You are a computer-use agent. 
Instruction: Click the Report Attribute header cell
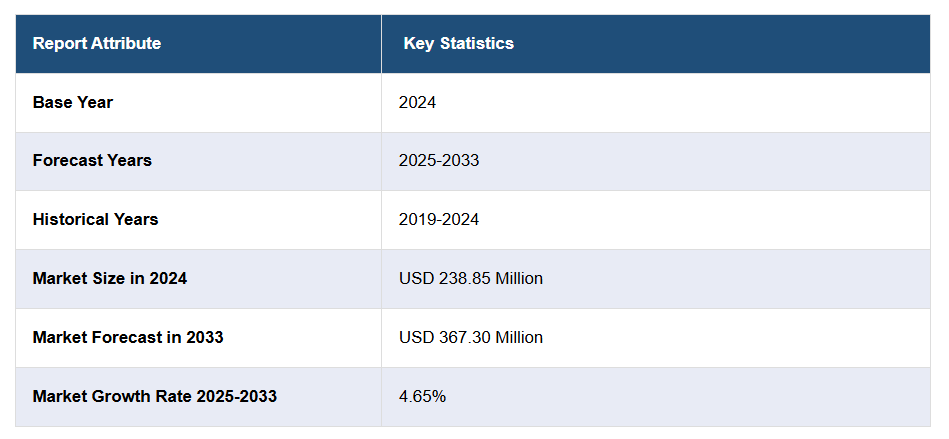coord(97,43)
